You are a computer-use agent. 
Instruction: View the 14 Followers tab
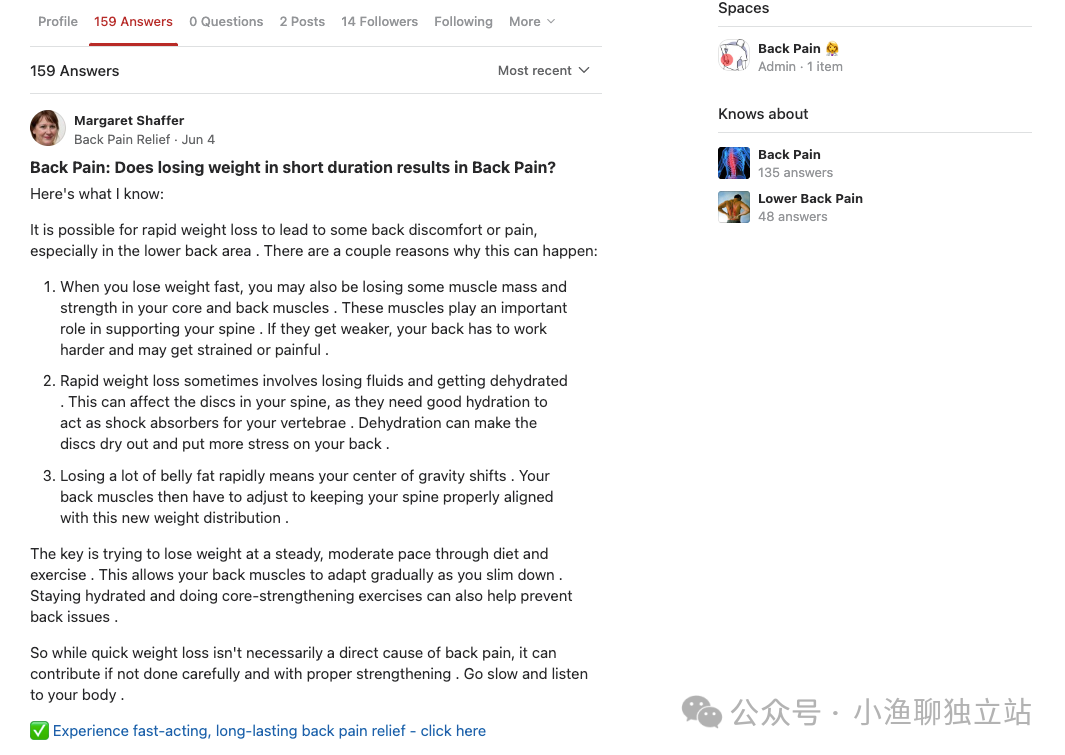tap(379, 22)
